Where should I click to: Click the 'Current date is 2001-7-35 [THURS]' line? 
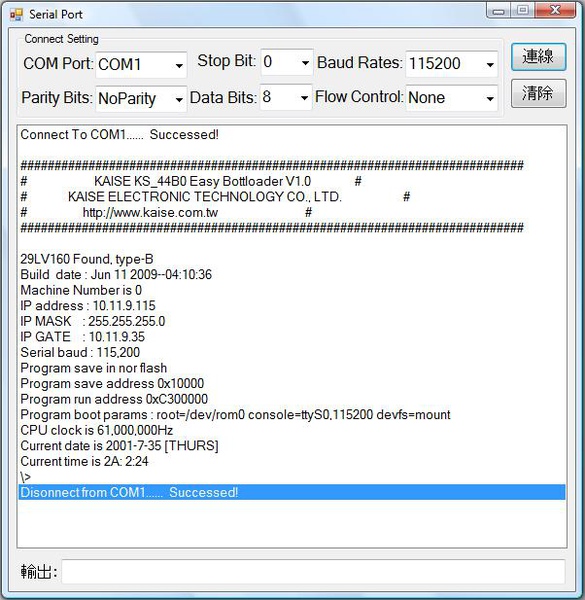(119, 446)
